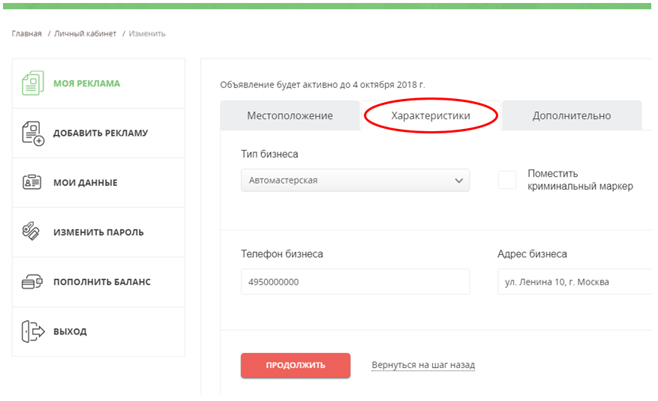Select the Характеристики tab
This screenshot has width=658, height=401.
point(430,116)
